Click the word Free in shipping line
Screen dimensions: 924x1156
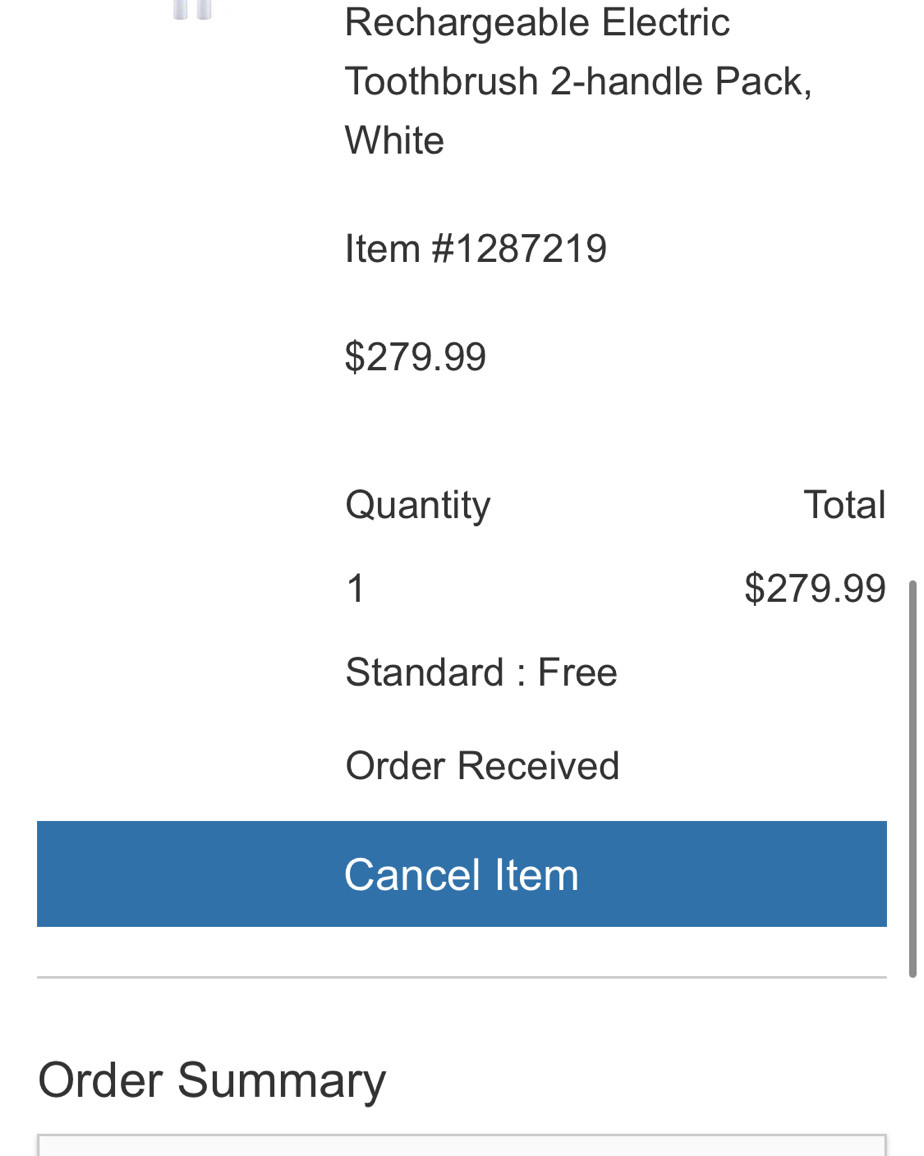point(577,672)
